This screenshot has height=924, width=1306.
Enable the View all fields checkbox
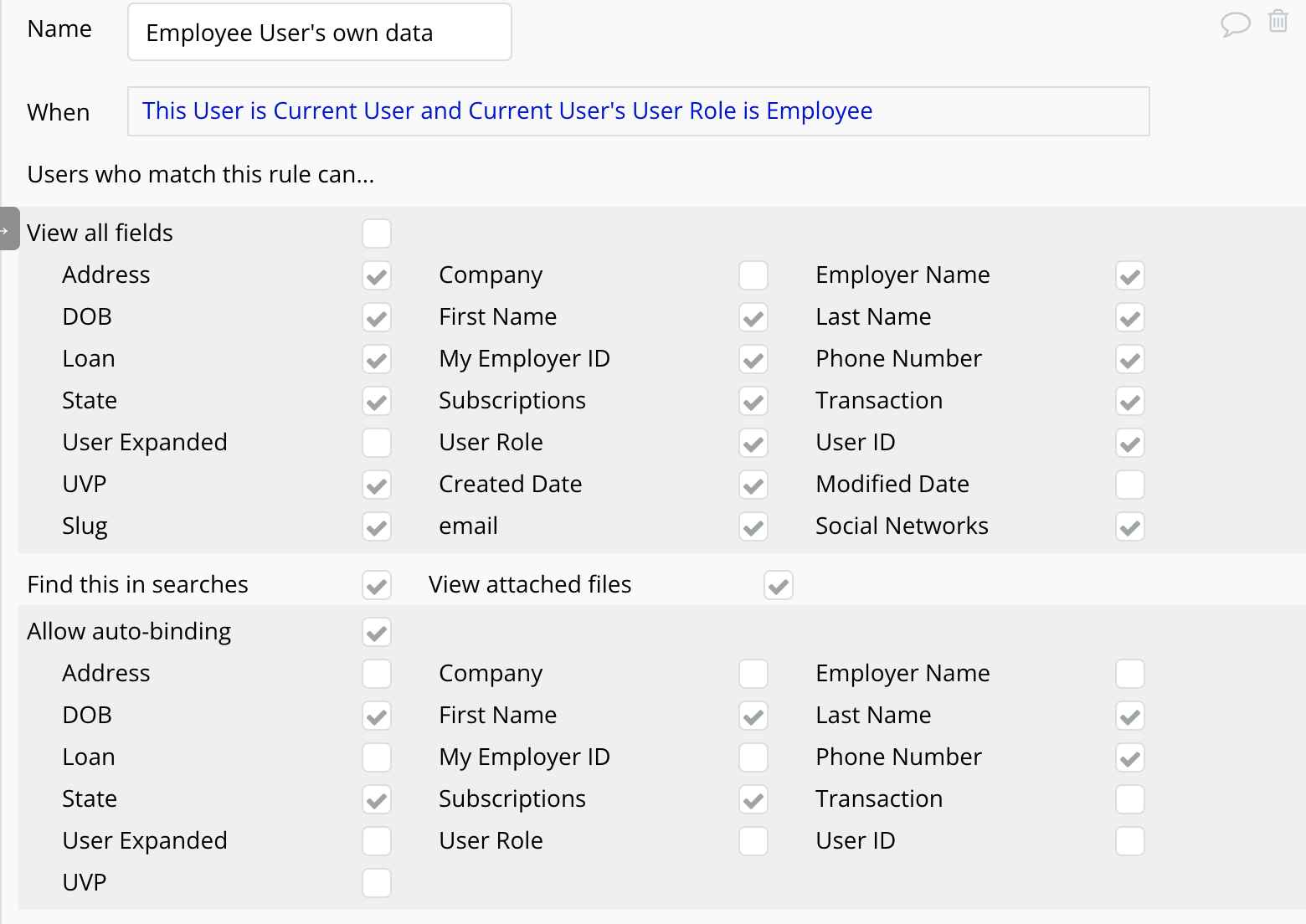pos(377,234)
